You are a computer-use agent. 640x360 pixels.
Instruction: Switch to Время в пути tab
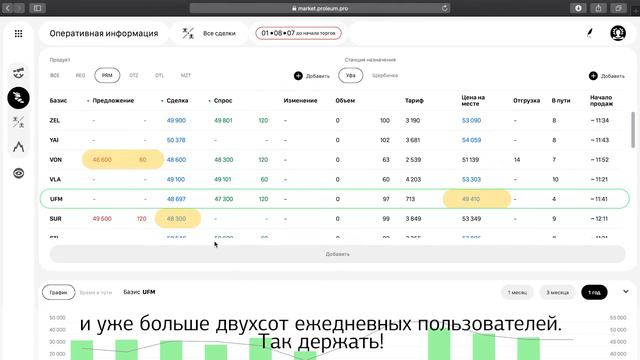[96, 292]
